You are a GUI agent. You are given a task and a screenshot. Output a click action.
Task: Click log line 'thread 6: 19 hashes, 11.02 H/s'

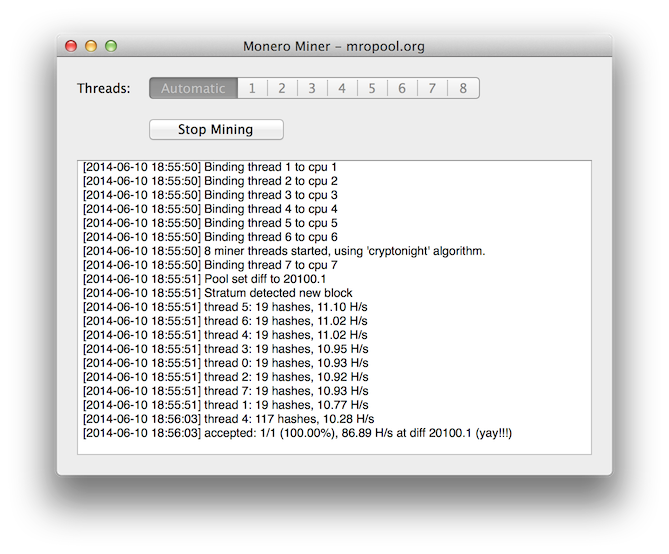tap(225, 321)
